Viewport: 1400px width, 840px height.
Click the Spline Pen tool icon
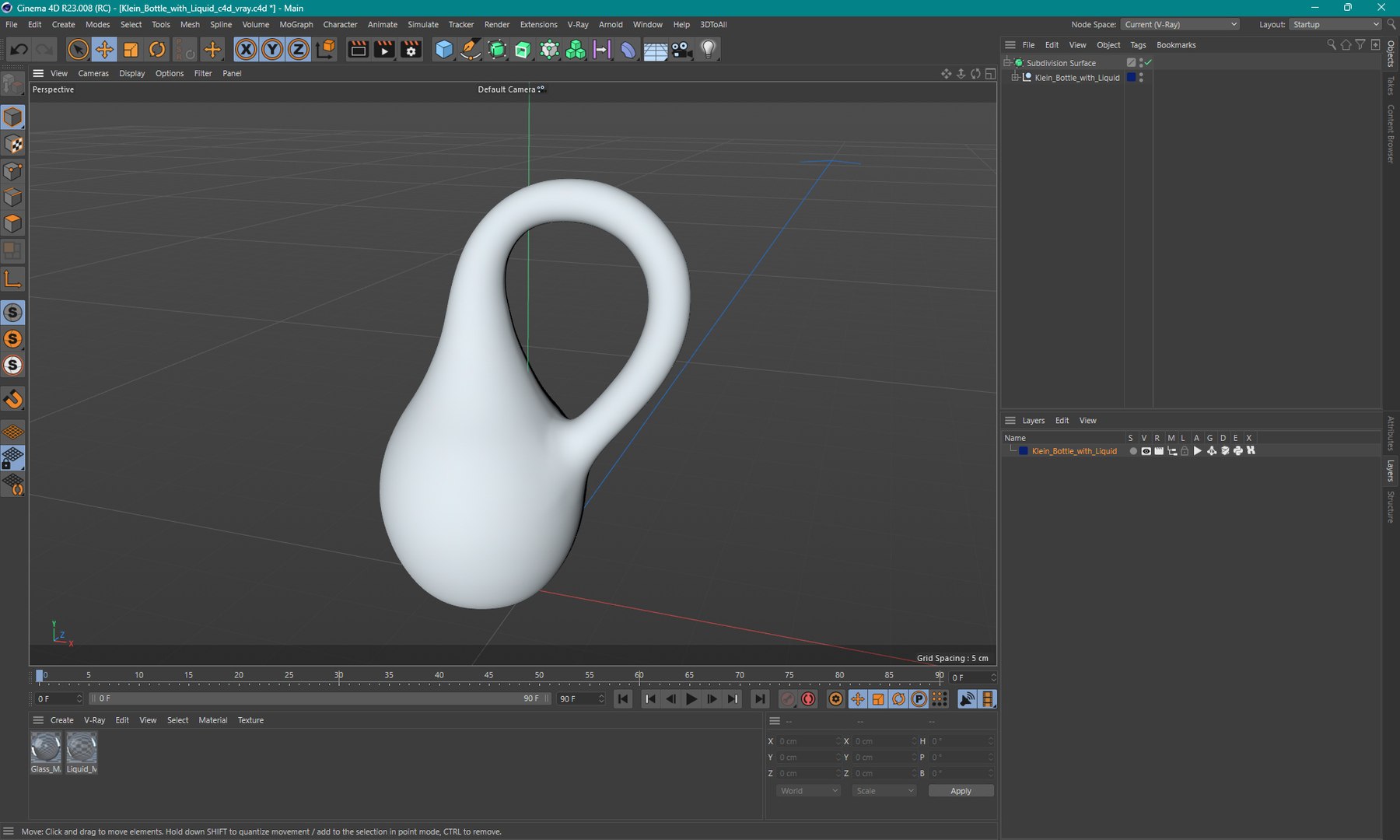pyautogui.click(x=471, y=50)
